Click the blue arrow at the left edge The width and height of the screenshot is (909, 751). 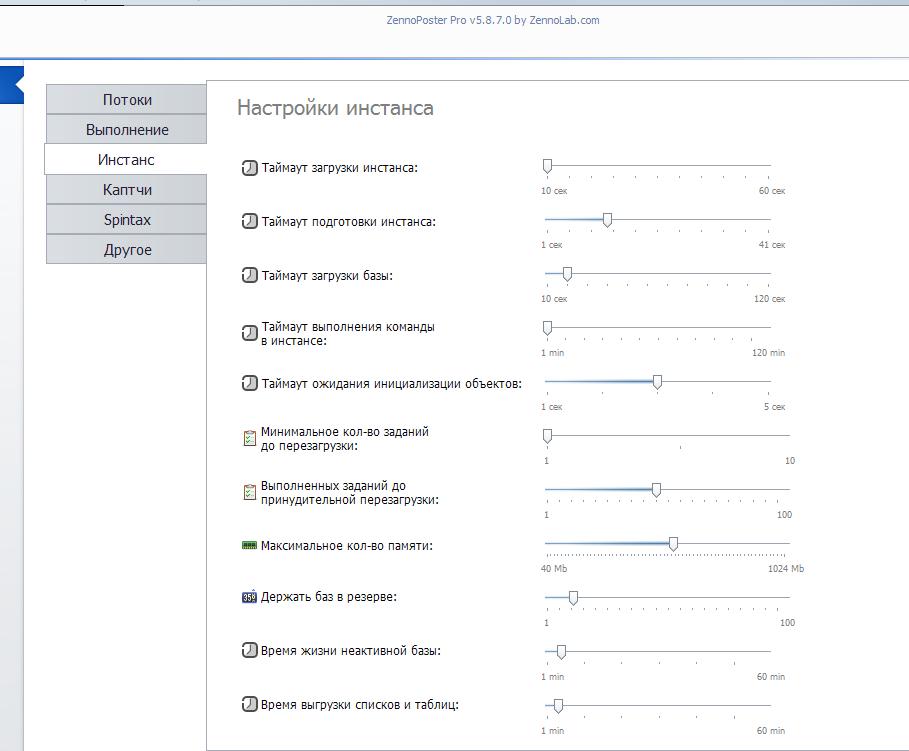click(x=11, y=84)
